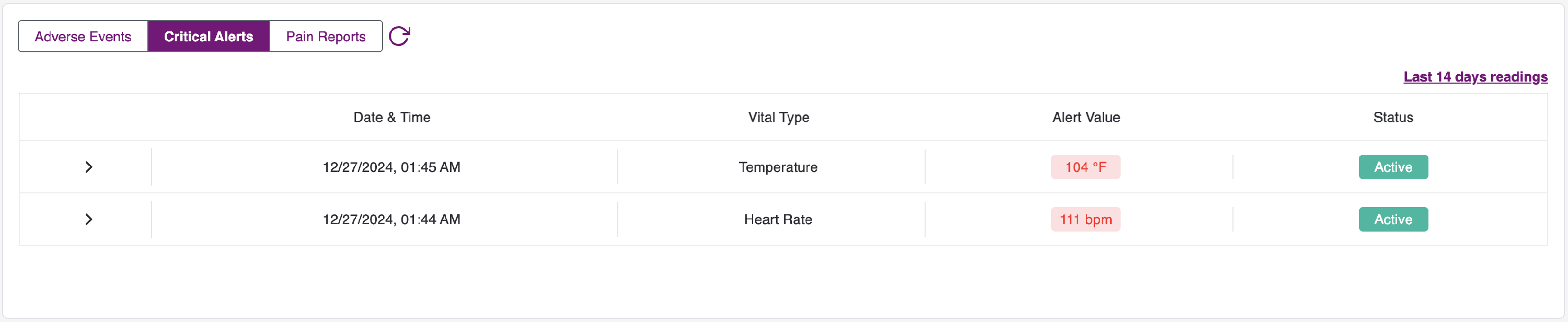Click the Date & Time column header
Screen dimensions: 1568x322
click(x=391, y=118)
